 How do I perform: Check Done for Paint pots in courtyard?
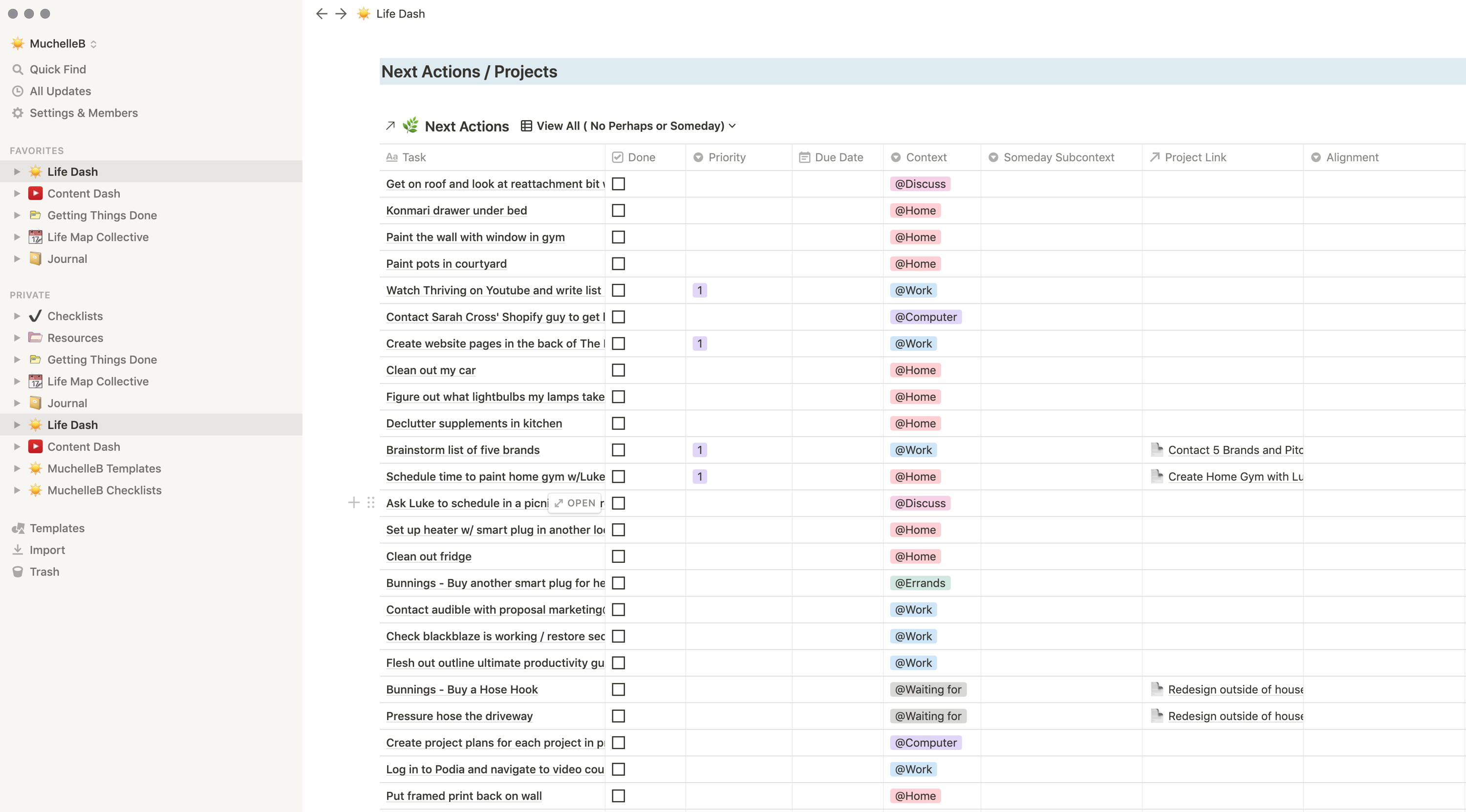tap(618, 263)
